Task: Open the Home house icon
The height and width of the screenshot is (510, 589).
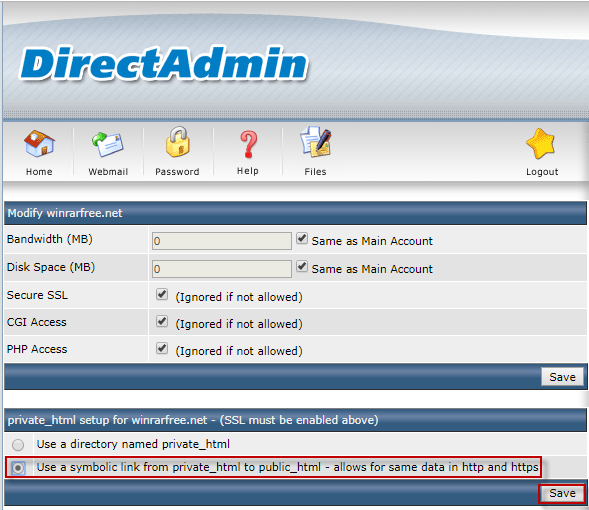Action: [39, 143]
